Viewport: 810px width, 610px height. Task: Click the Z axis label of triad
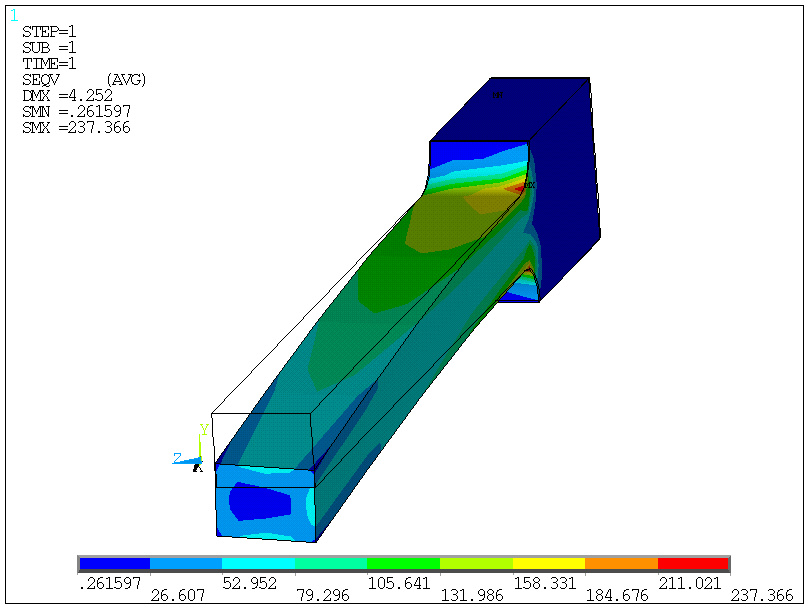[177, 458]
